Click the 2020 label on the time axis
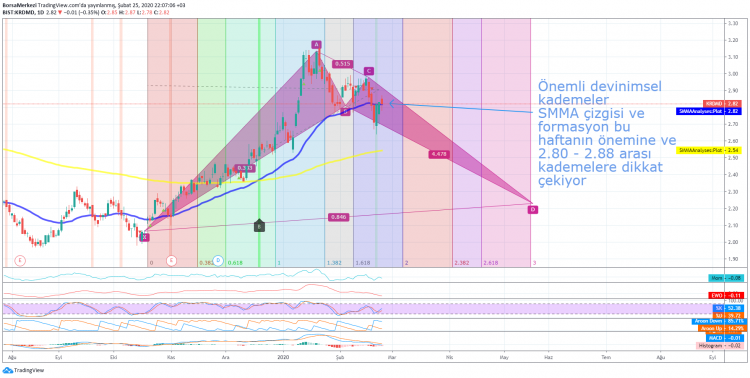 284,356
